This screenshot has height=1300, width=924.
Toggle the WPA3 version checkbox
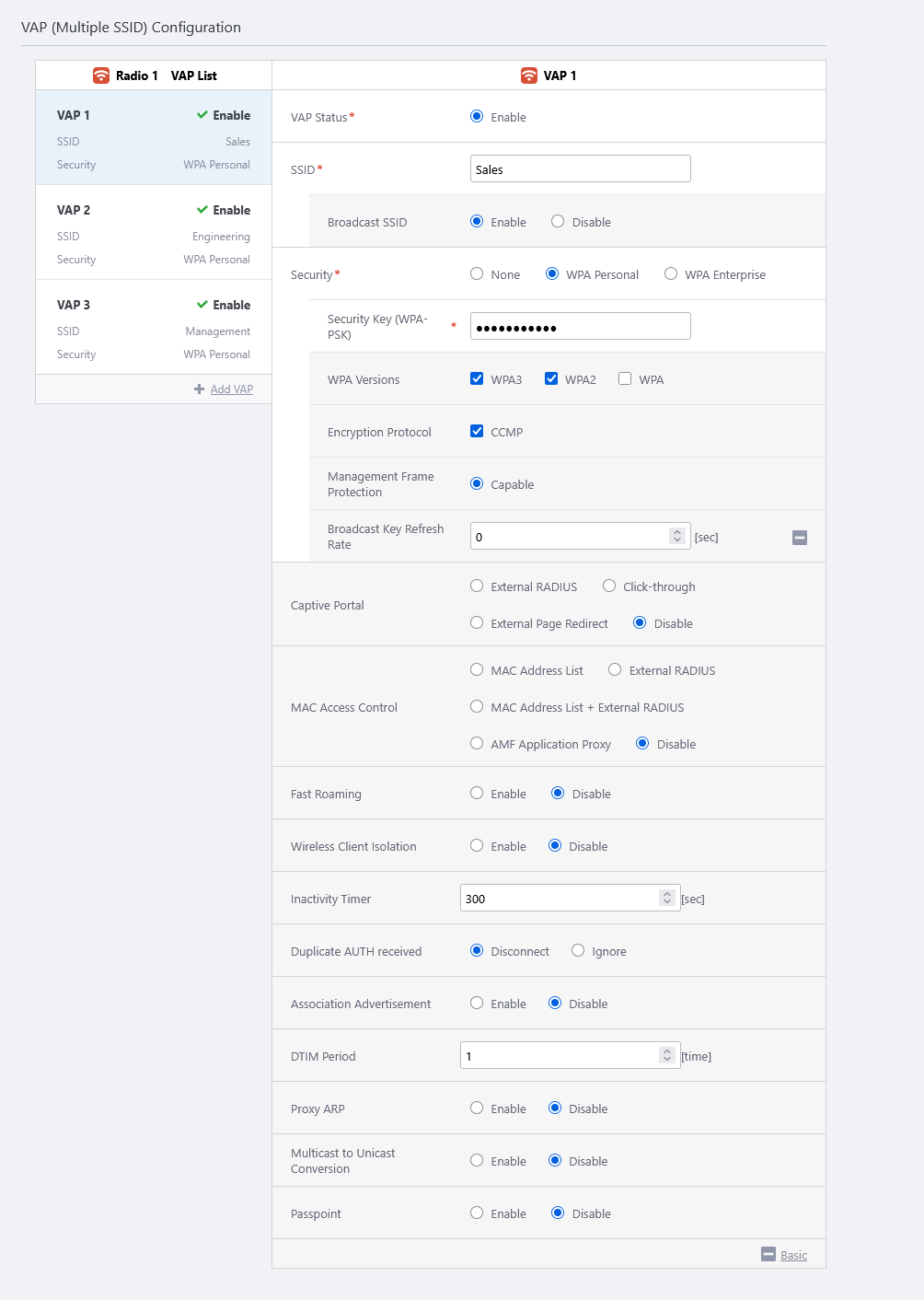pyautogui.click(x=477, y=378)
